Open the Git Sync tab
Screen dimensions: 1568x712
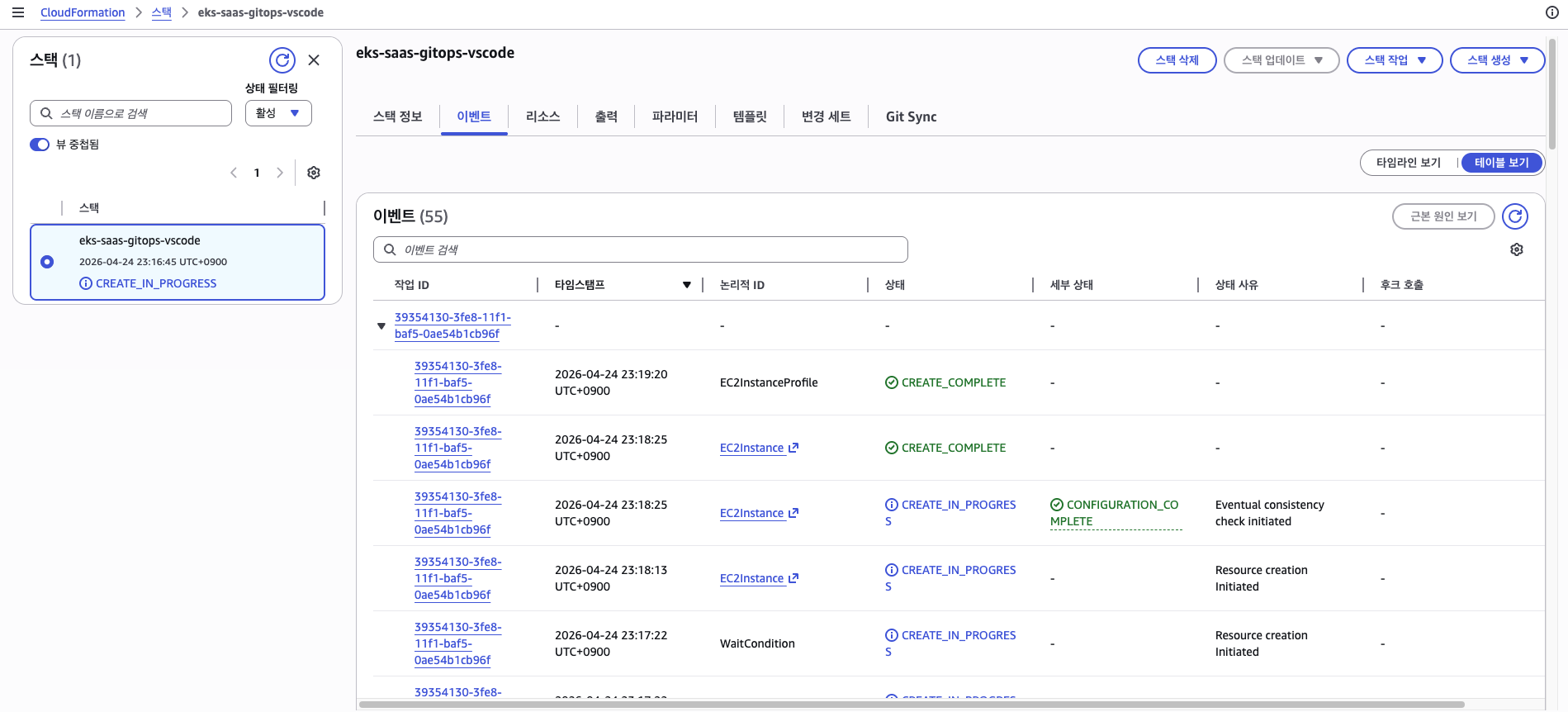click(x=911, y=116)
